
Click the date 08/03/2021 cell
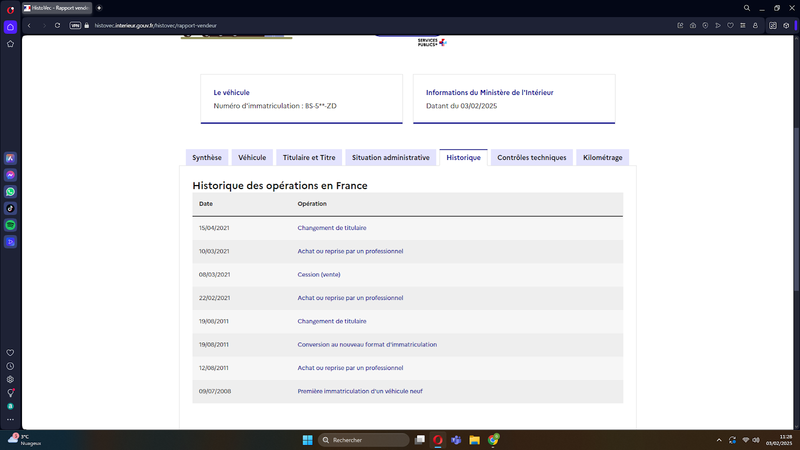(x=214, y=274)
